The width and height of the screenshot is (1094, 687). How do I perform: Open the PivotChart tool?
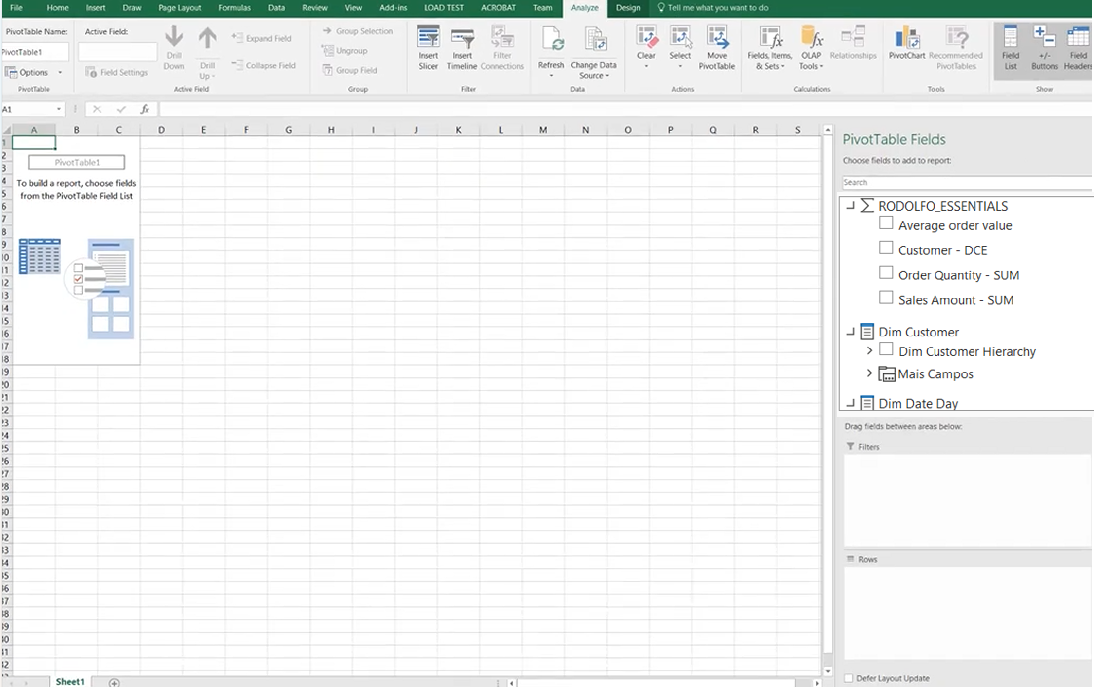(x=907, y=46)
